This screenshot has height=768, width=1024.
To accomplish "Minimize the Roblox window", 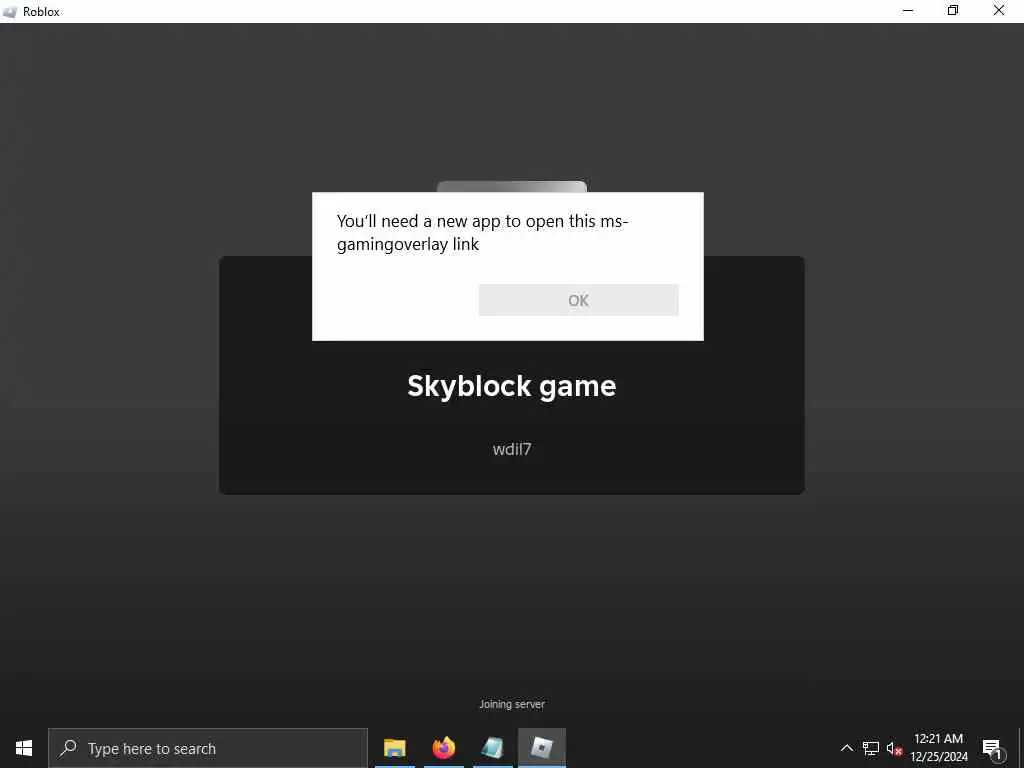I will pyautogui.click(x=908, y=11).
